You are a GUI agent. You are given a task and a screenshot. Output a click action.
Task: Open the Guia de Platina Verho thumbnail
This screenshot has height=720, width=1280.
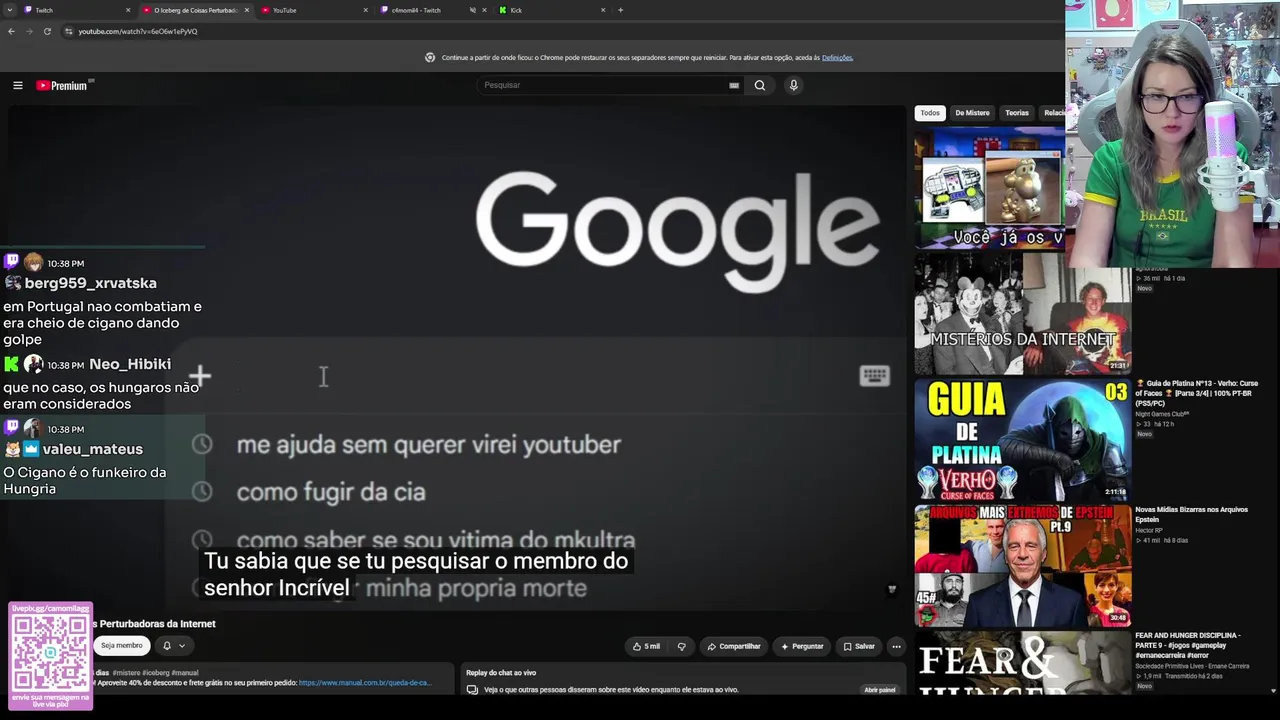click(1023, 439)
